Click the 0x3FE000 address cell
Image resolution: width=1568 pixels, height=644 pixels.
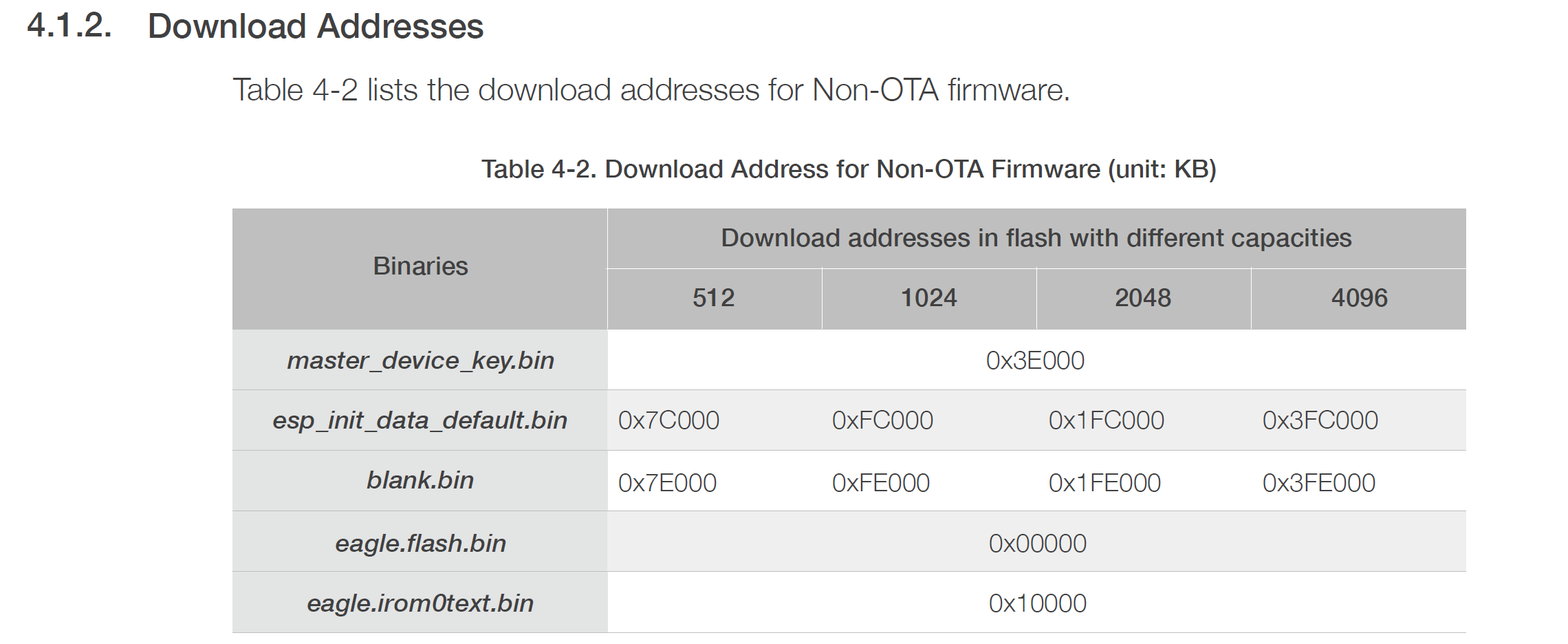pyautogui.click(x=1318, y=483)
